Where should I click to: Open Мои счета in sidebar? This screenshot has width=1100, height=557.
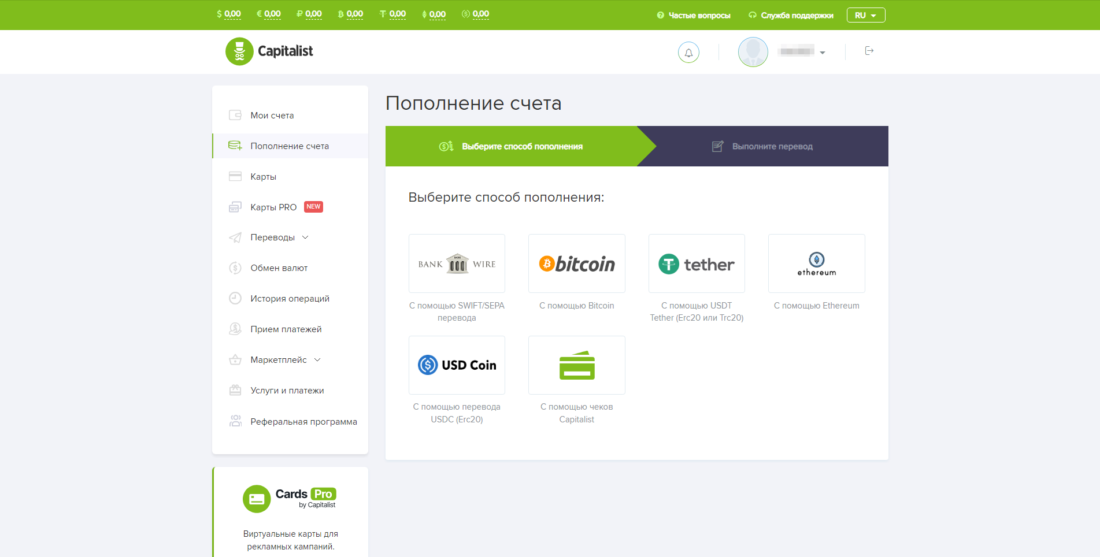point(272,115)
